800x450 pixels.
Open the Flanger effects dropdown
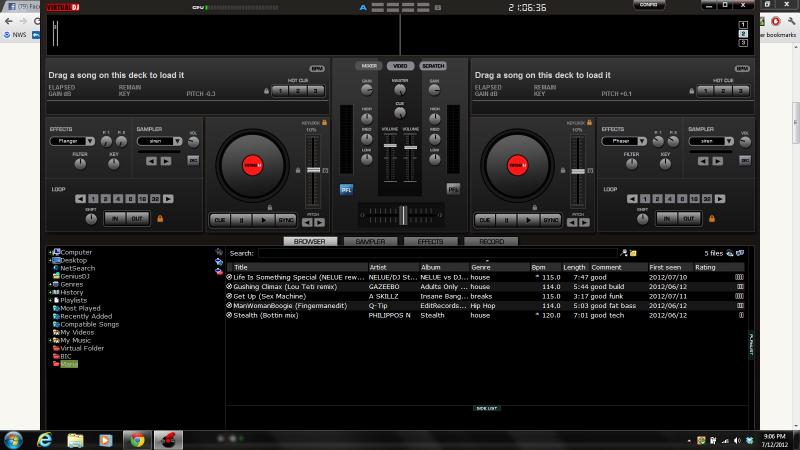coord(72,141)
